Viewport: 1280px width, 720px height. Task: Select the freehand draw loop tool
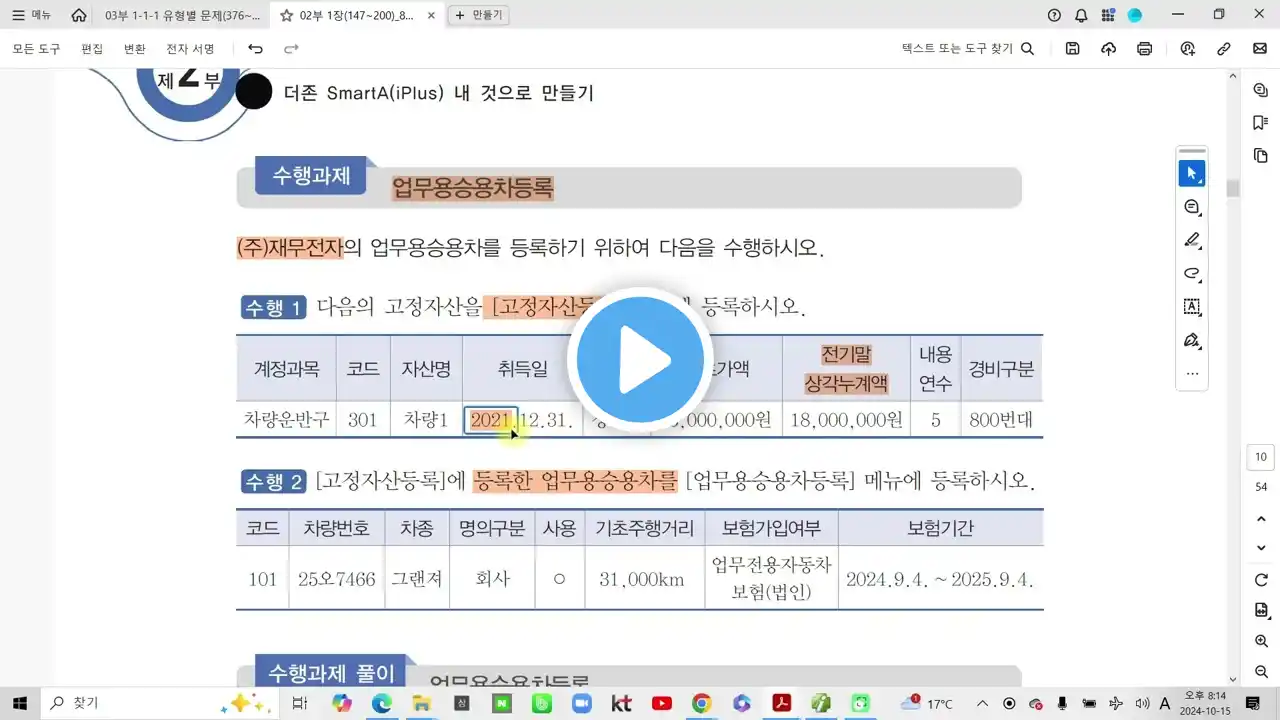tap(1191, 273)
